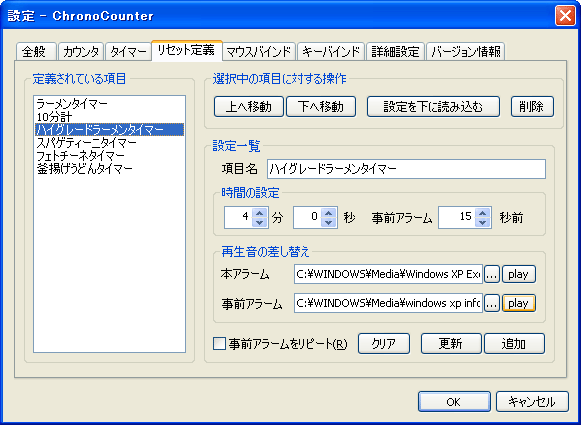Open the カウンタ tab
Screen dimensions: 581x425
tap(81, 52)
